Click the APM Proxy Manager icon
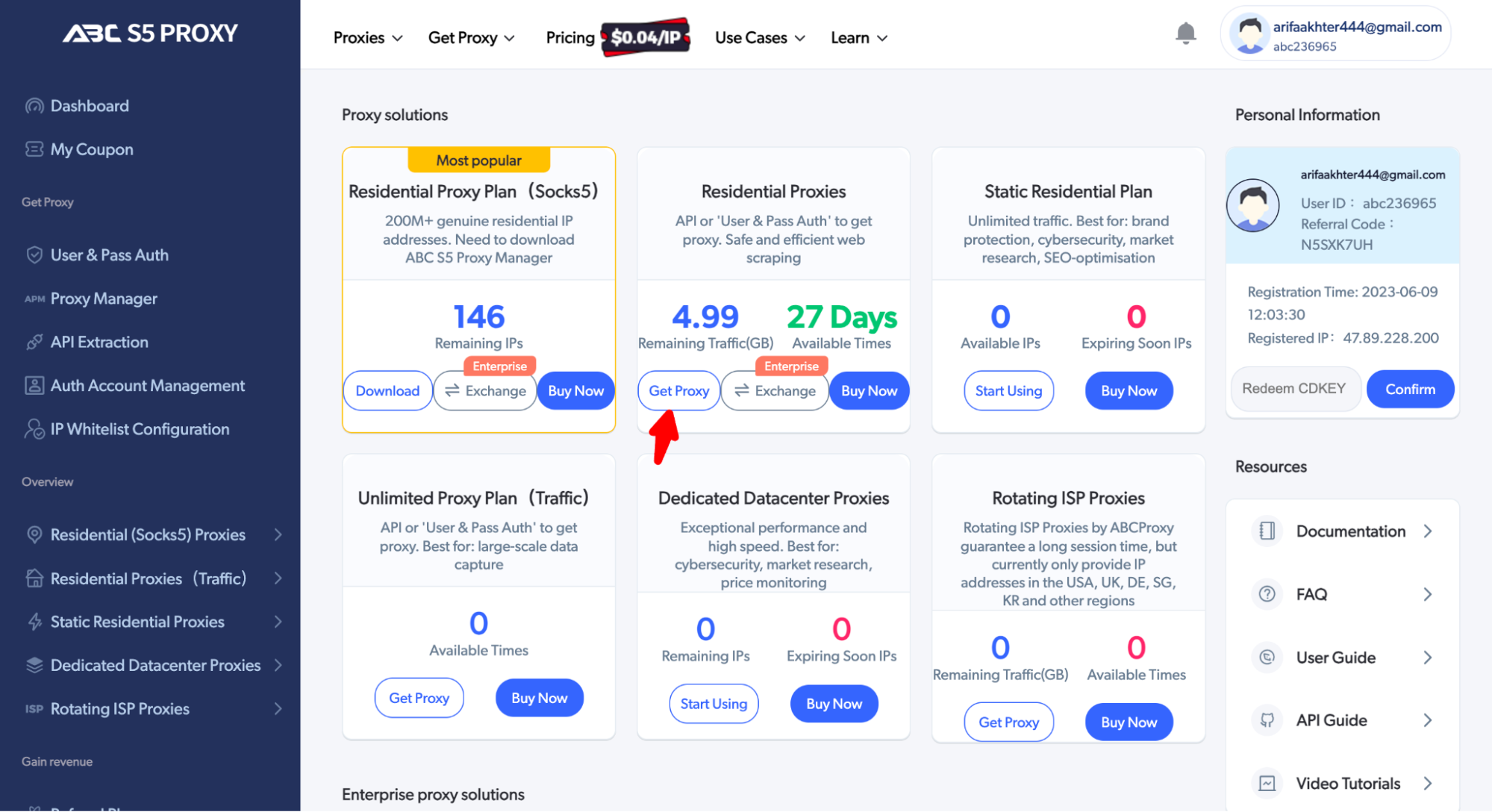 click(34, 299)
